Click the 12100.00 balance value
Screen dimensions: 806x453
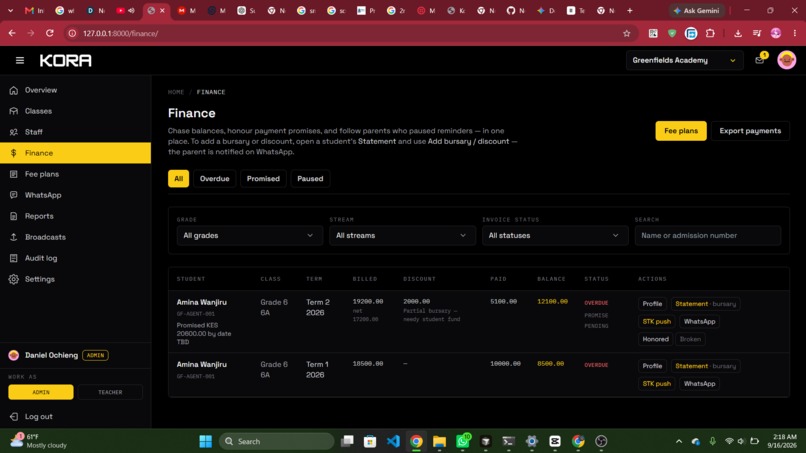click(552, 302)
